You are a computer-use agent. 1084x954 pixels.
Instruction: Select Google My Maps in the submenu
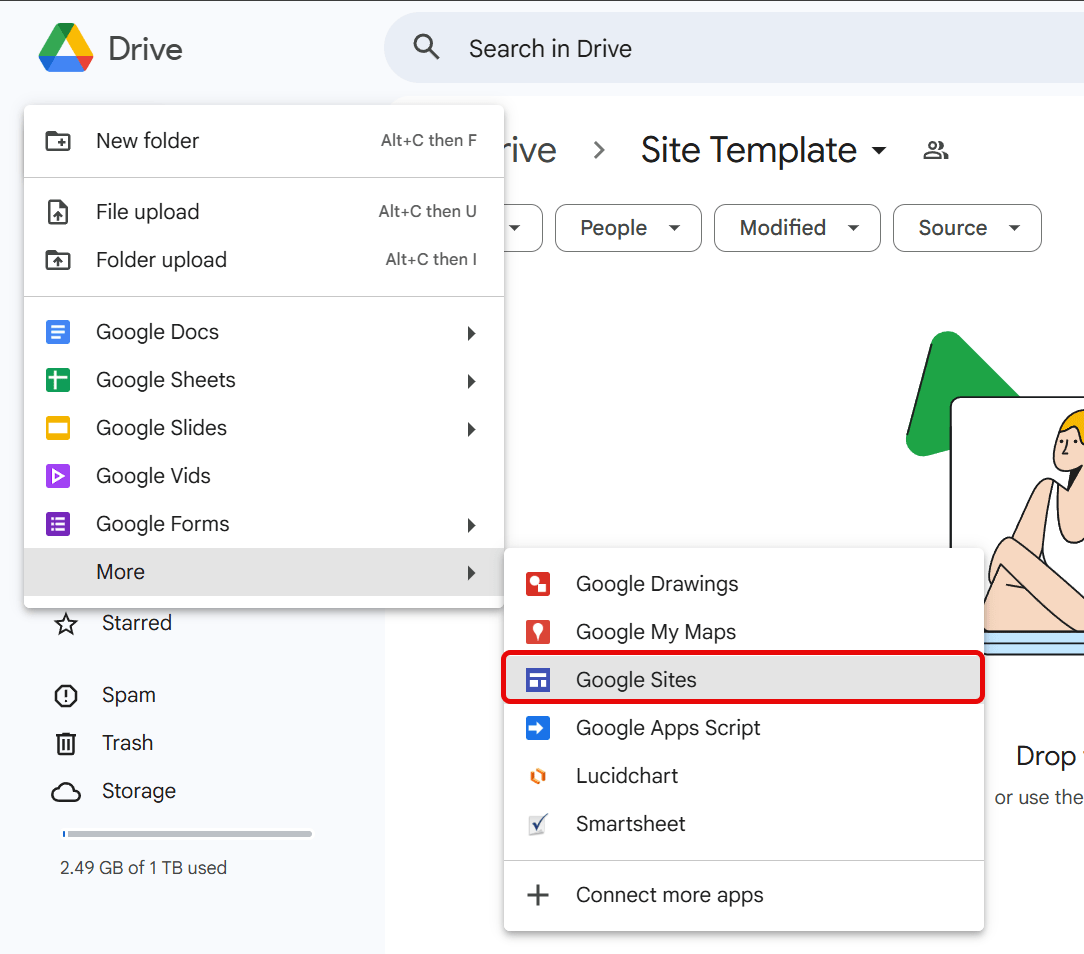point(743,632)
